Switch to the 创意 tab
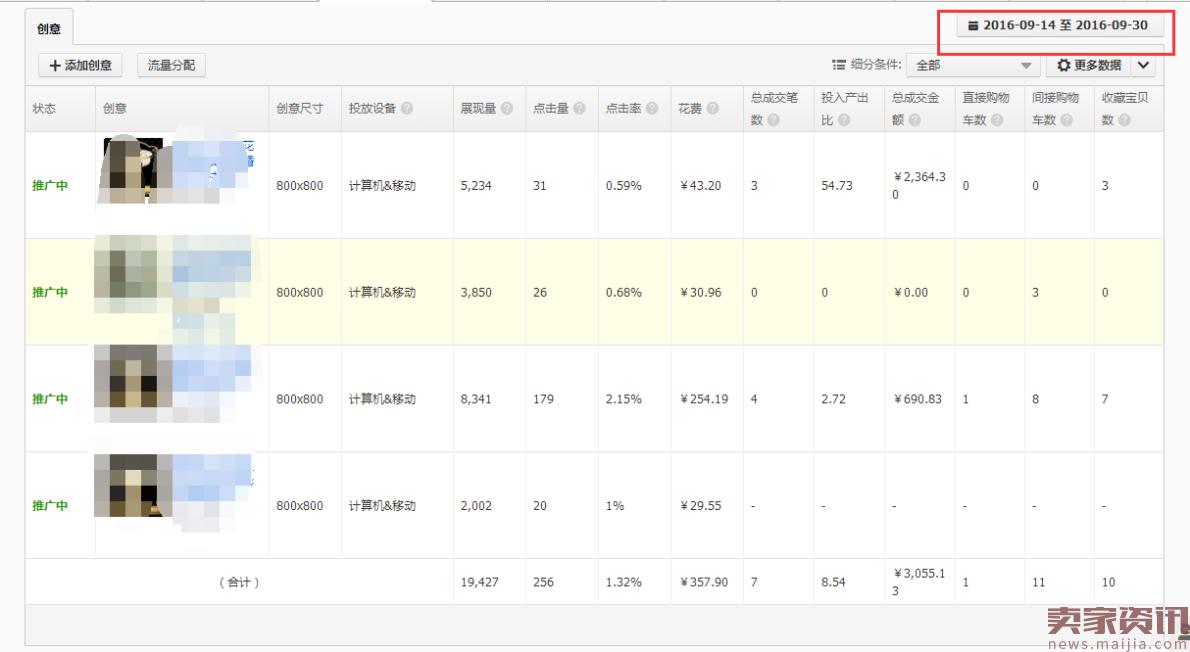 [x=49, y=29]
